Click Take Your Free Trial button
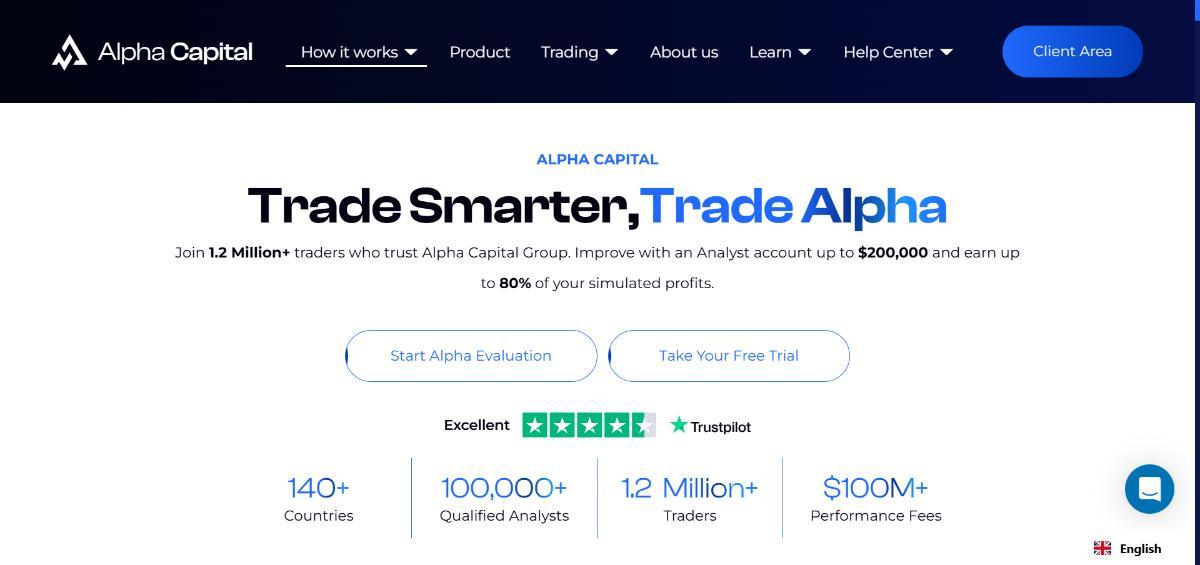This screenshot has width=1200, height=565. point(729,356)
